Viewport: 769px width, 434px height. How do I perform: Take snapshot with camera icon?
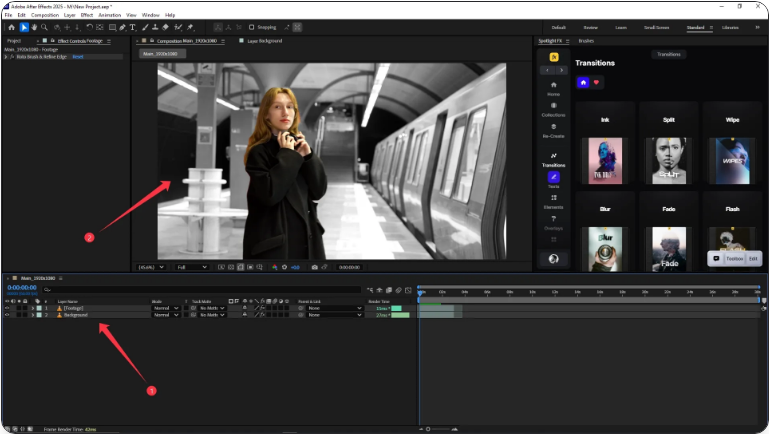tap(314, 267)
